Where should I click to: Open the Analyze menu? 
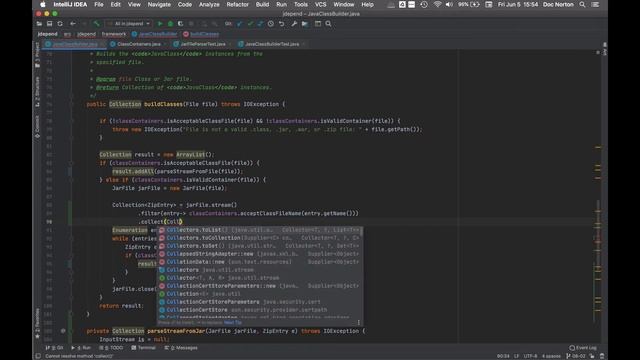pyautogui.click(x=209, y=4)
